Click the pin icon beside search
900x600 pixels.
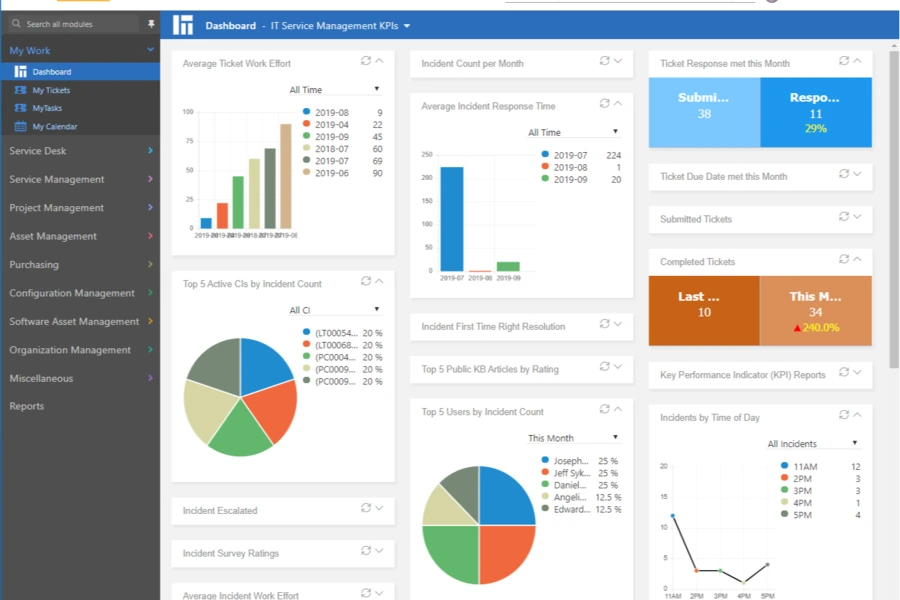point(151,24)
